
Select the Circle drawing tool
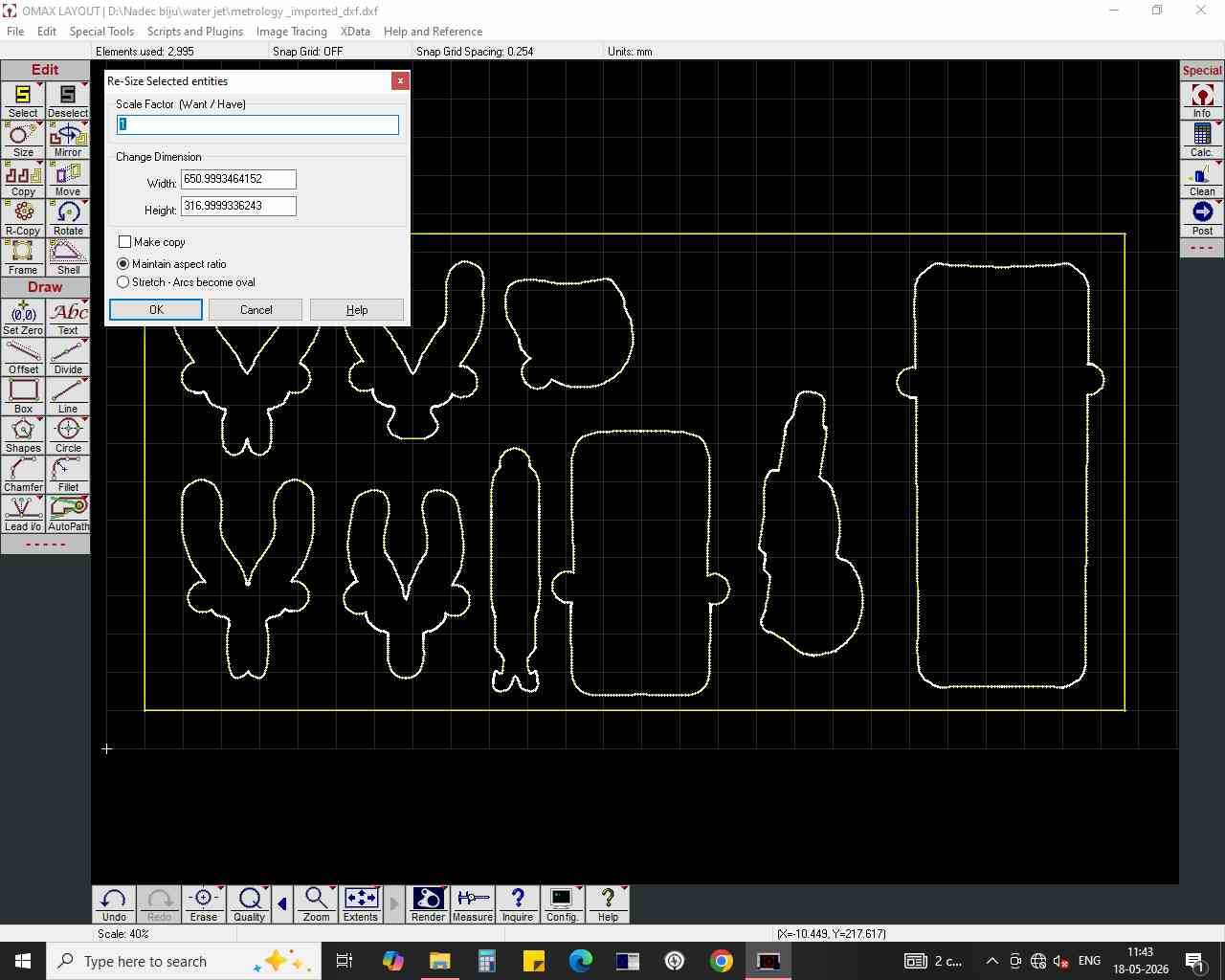(x=68, y=435)
